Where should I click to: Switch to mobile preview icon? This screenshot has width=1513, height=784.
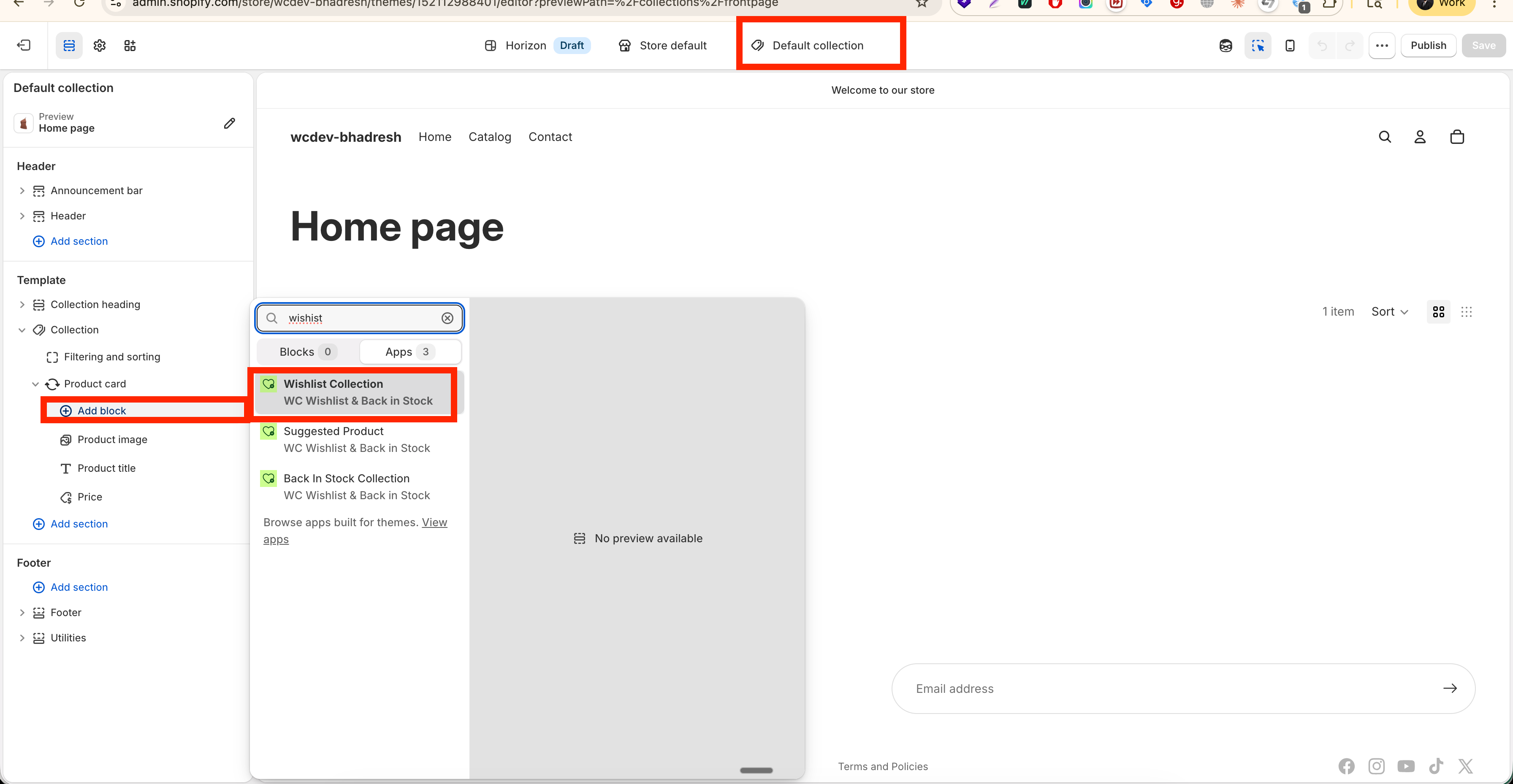pyautogui.click(x=1290, y=45)
